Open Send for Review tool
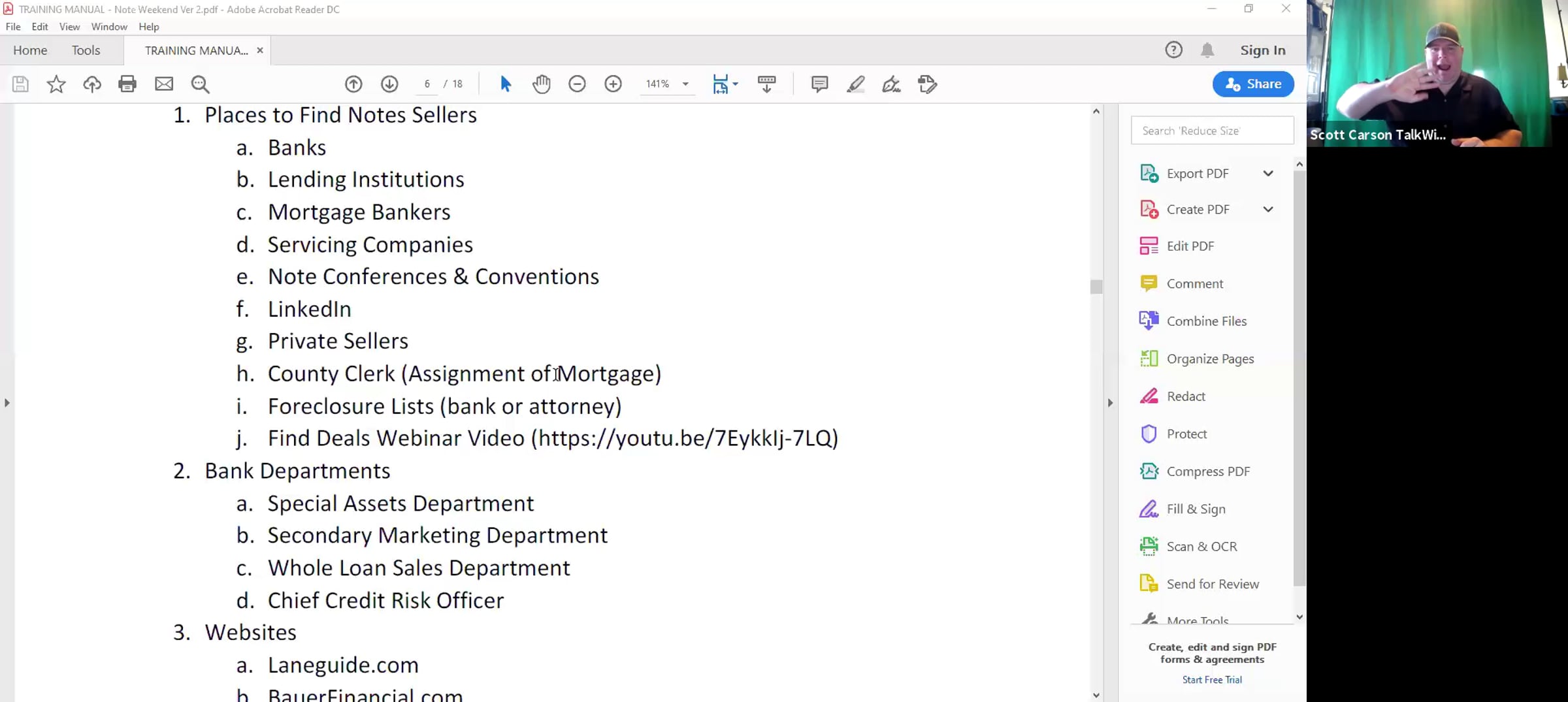The height and width of the screenshot is (702, 1568). click(1213, 584)
